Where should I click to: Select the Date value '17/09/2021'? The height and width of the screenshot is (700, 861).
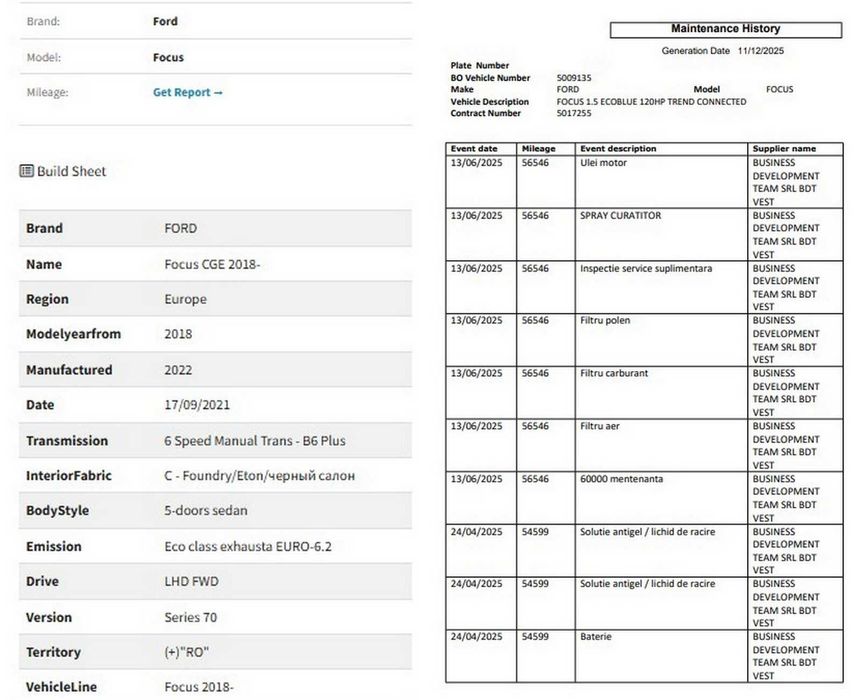197,405
